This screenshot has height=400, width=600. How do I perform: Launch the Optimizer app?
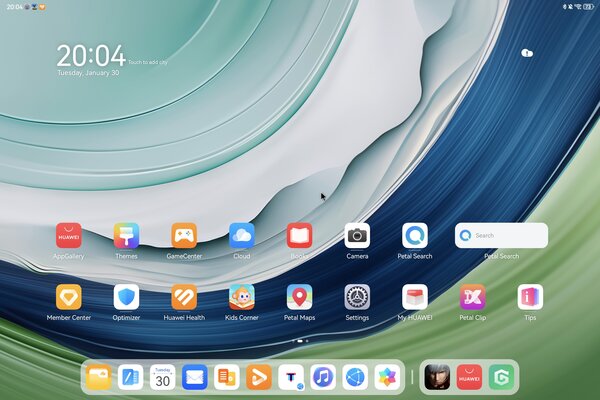pos(126,297)
